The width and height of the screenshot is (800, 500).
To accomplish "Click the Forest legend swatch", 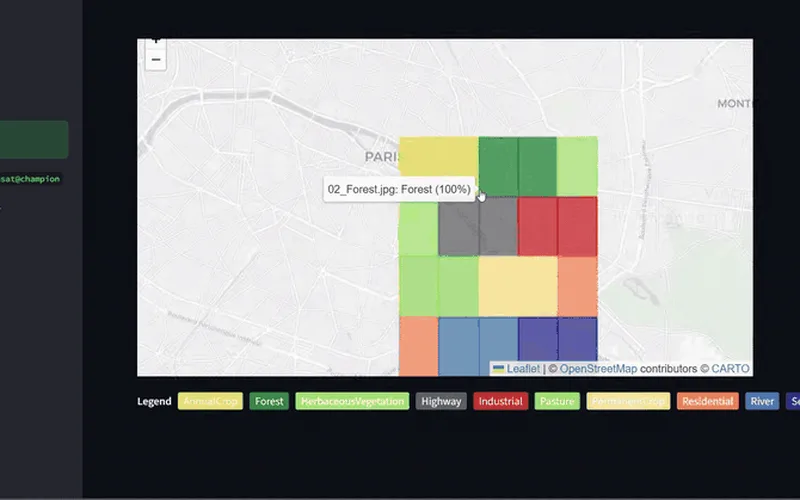I will (269, 401).
